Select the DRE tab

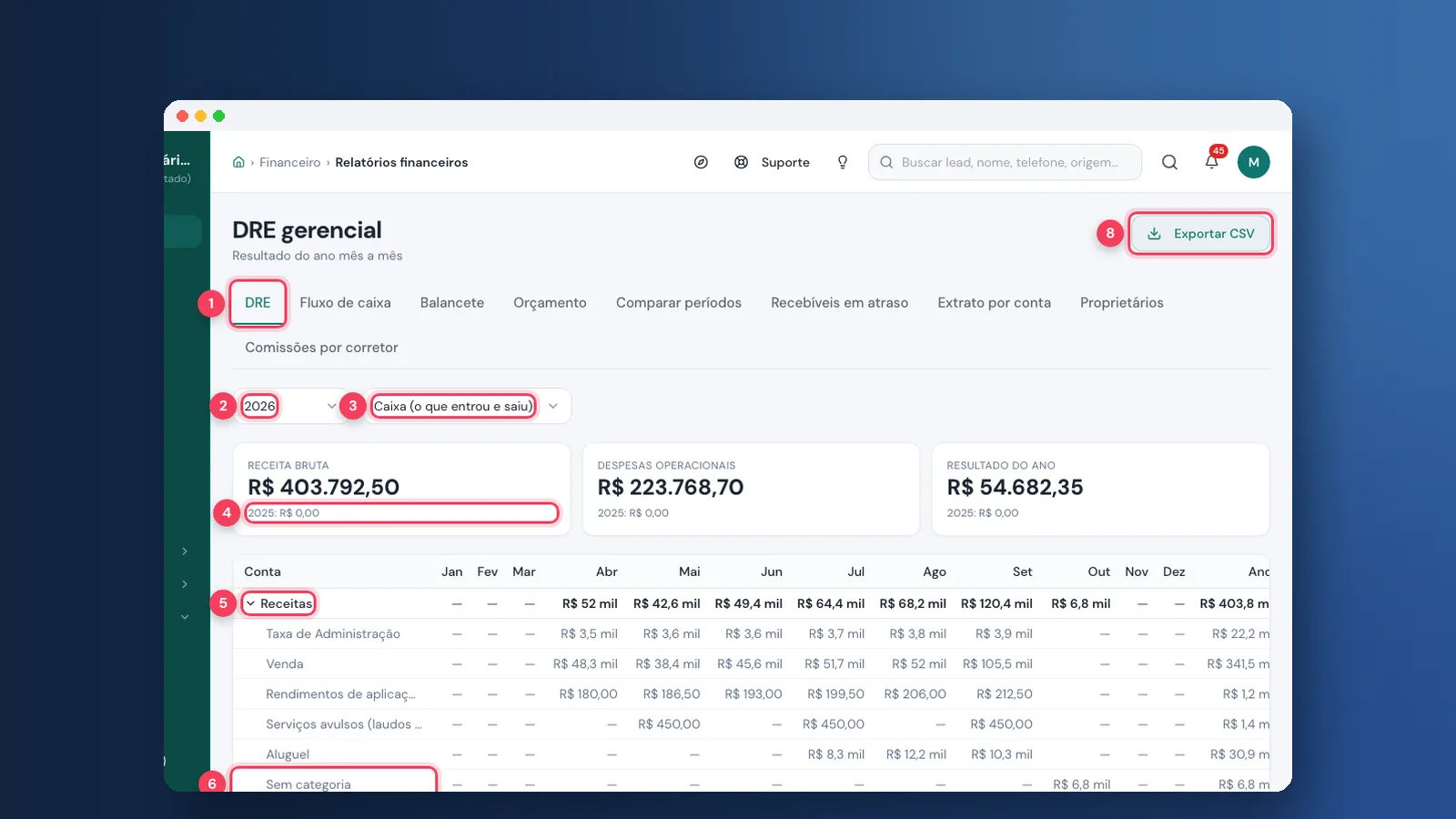click(x=258, y=303)
